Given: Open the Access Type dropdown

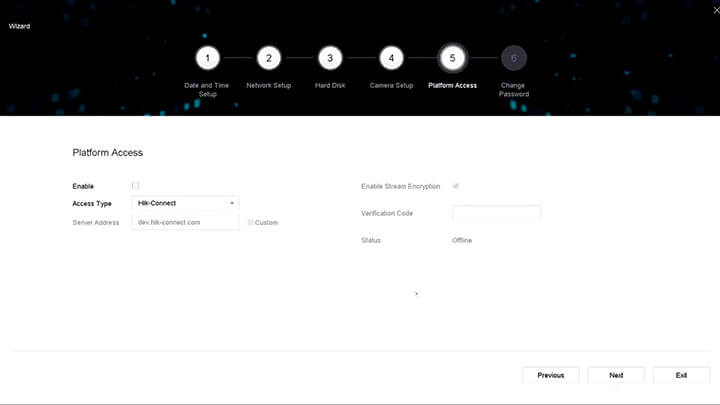Looking at the screenshot, I should 185,203.
